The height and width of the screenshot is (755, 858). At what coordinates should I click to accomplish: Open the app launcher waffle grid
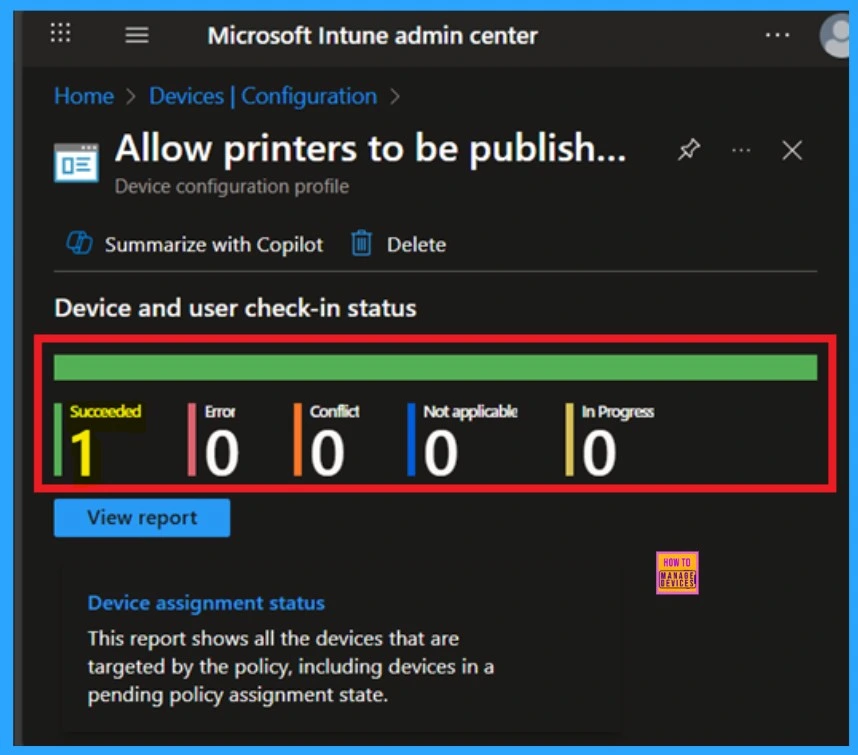tap(60, 33)
